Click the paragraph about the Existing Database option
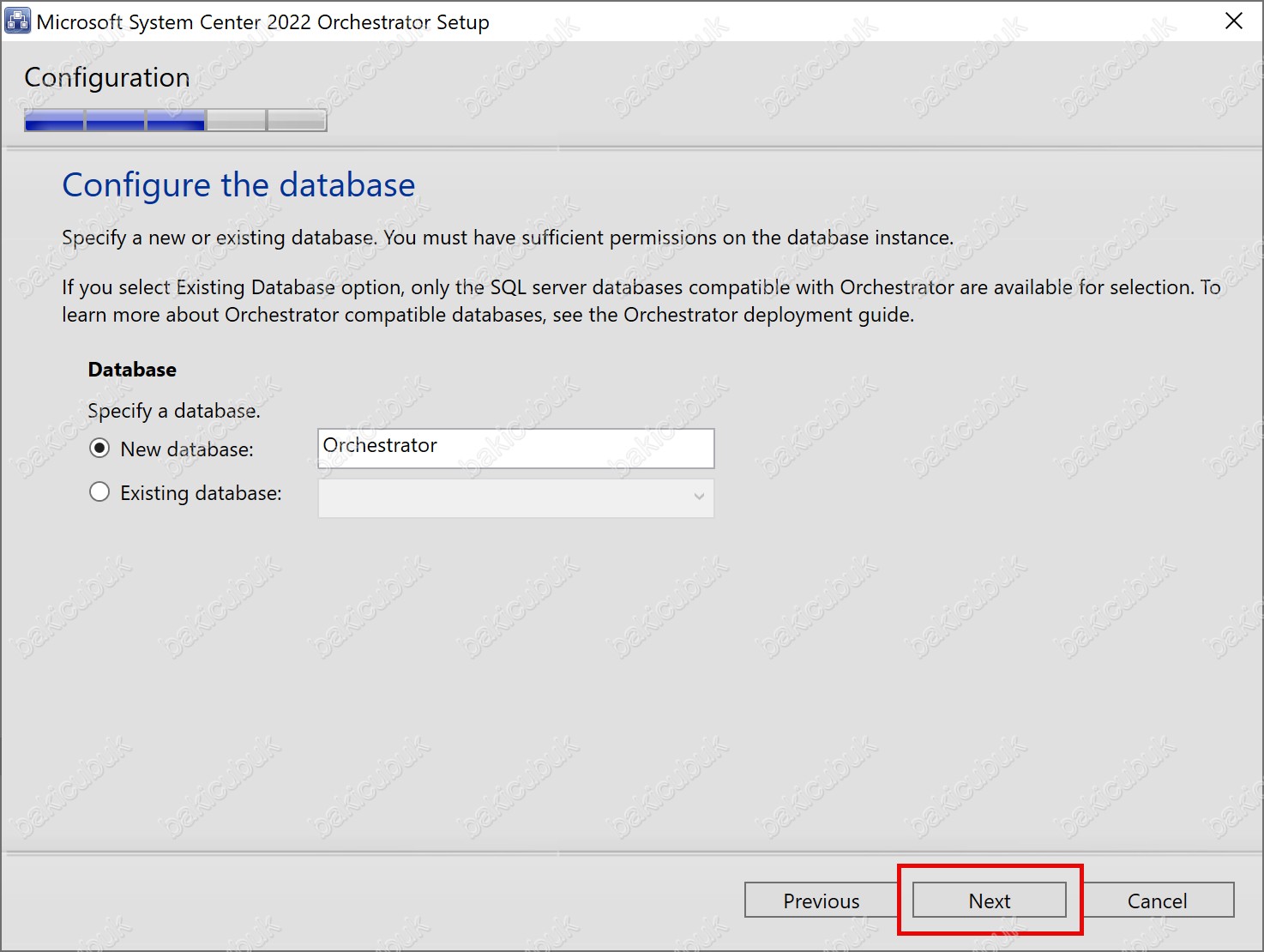The width and height of the screenshot is (1264, 952). [641, 301]
